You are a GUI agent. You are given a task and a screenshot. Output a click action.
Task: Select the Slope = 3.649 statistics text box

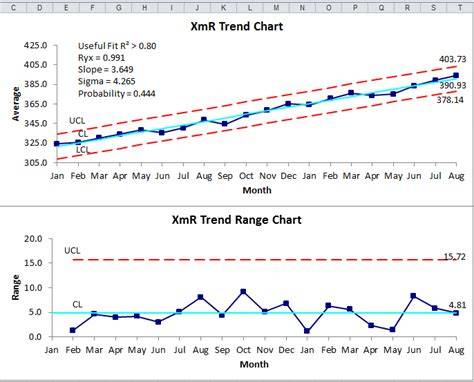[x=106, y=69]
